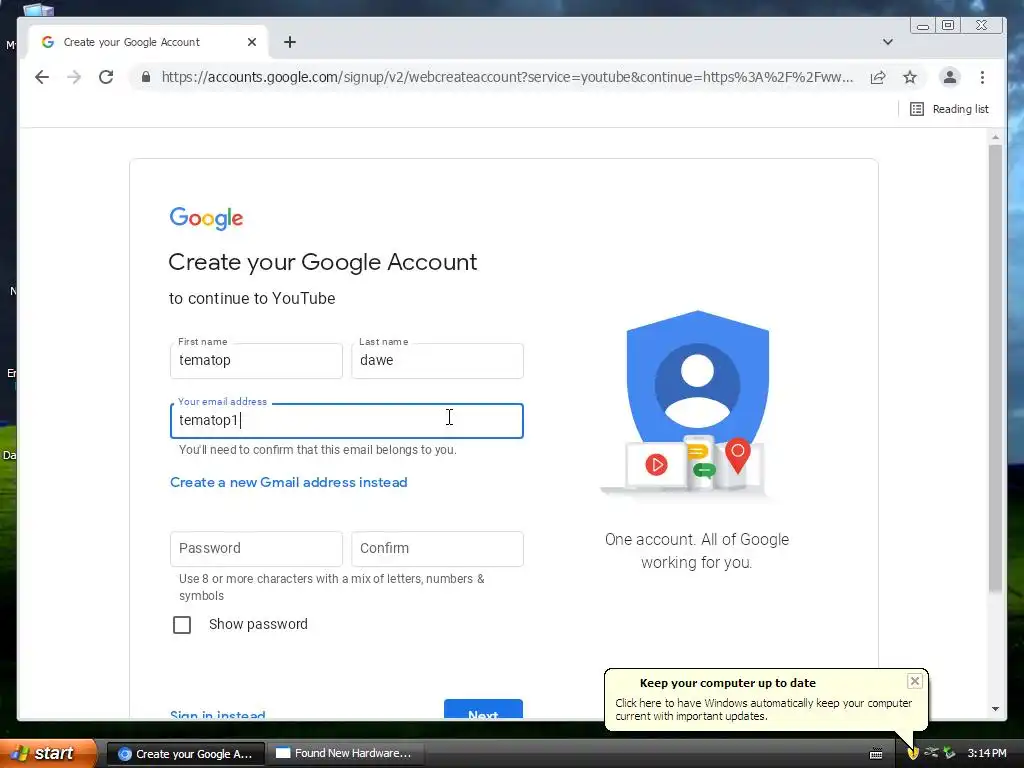The width and height of the screenshot is (1024, 768).
Task: Open the Chrome three-dot menu
Action: point(982,77)
